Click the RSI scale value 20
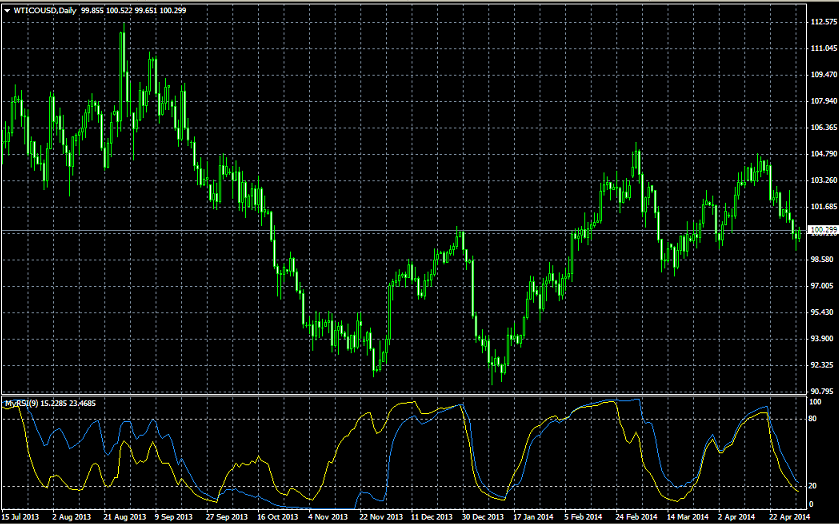This screenshot has height=525, width=839. tap(813, 486)
